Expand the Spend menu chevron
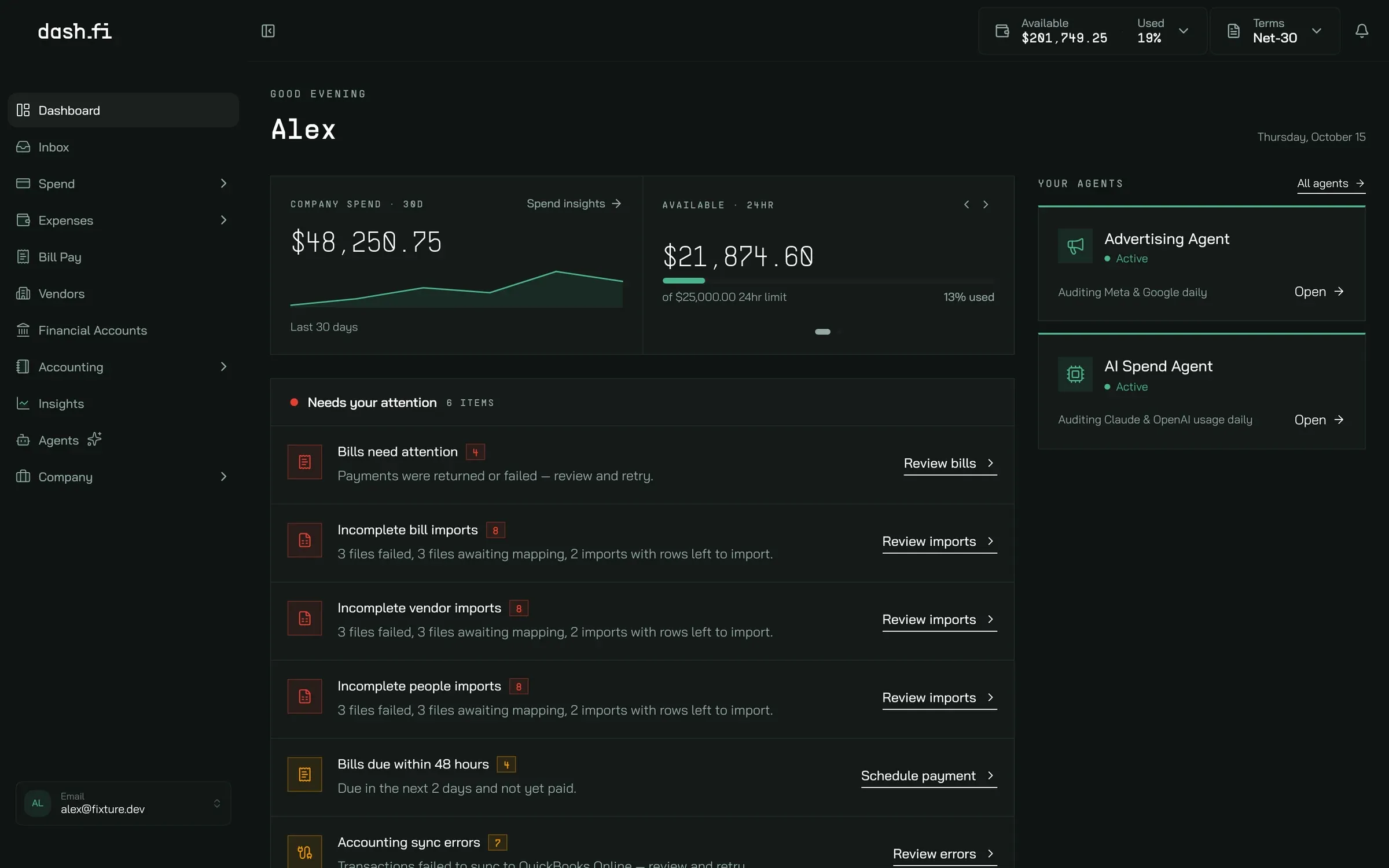Image resolution: width=1389 pixels, height=868 pixels. click(x=223, y=183)
